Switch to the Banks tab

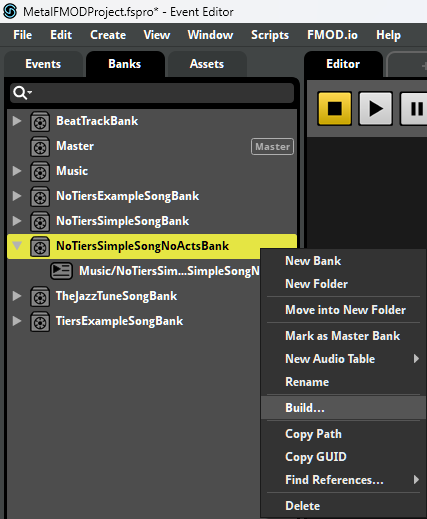(x=125, y=64)
